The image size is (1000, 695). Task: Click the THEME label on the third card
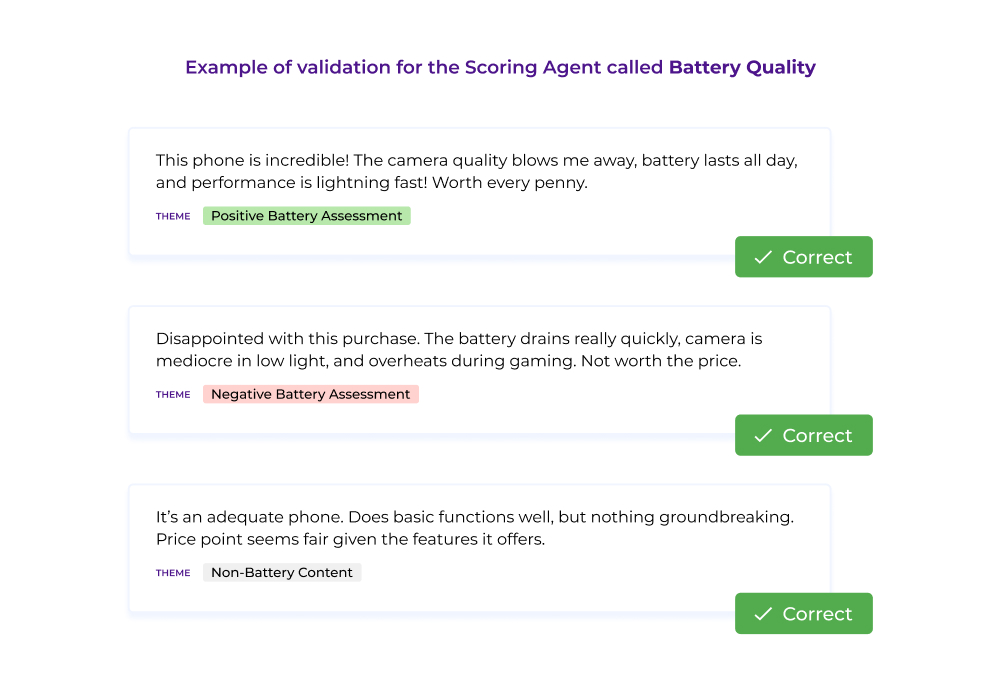(x=172, y=572)
